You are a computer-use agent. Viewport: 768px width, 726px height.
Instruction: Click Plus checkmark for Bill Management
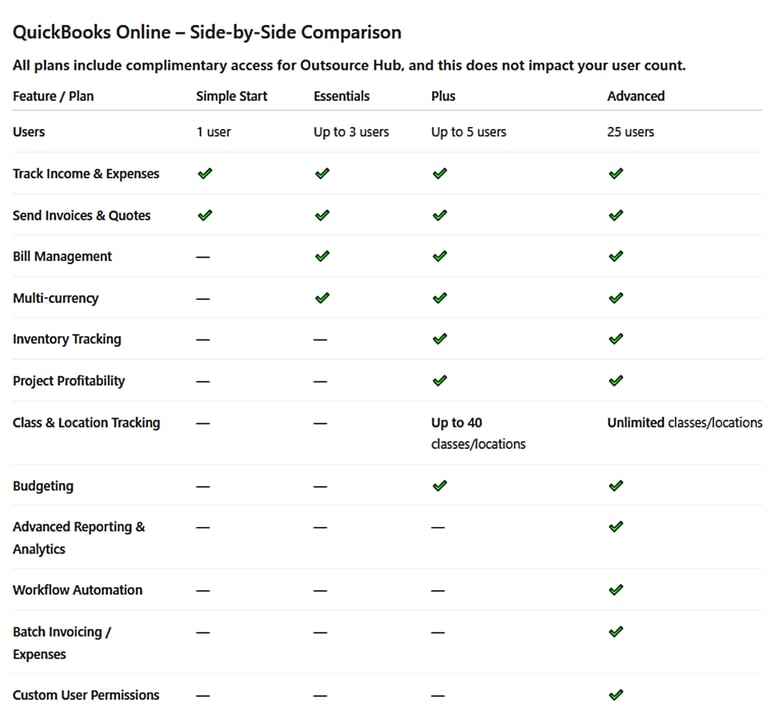pyautogui.click(x=439, y=256)
